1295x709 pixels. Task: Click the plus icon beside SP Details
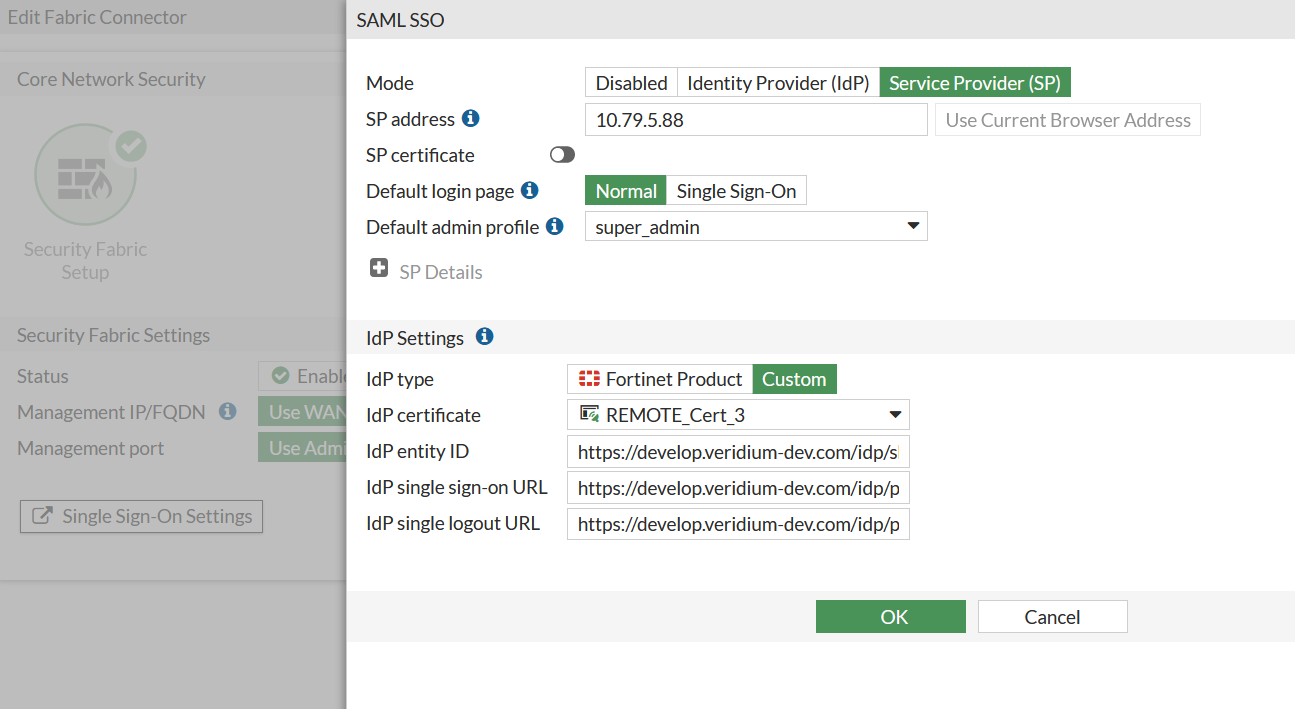(379, 269)
